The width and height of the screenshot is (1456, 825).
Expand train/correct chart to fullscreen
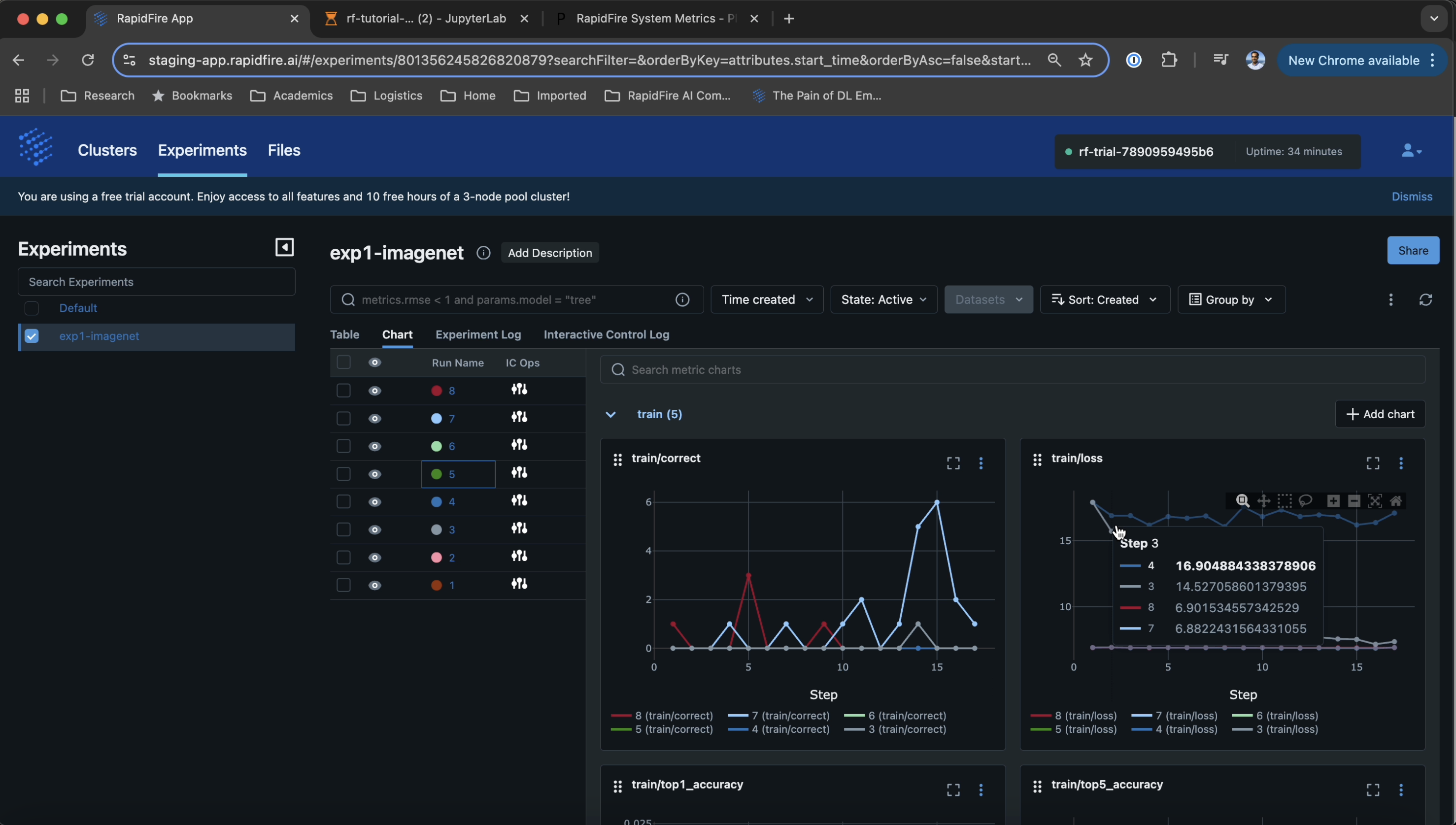tap(953, 463)
